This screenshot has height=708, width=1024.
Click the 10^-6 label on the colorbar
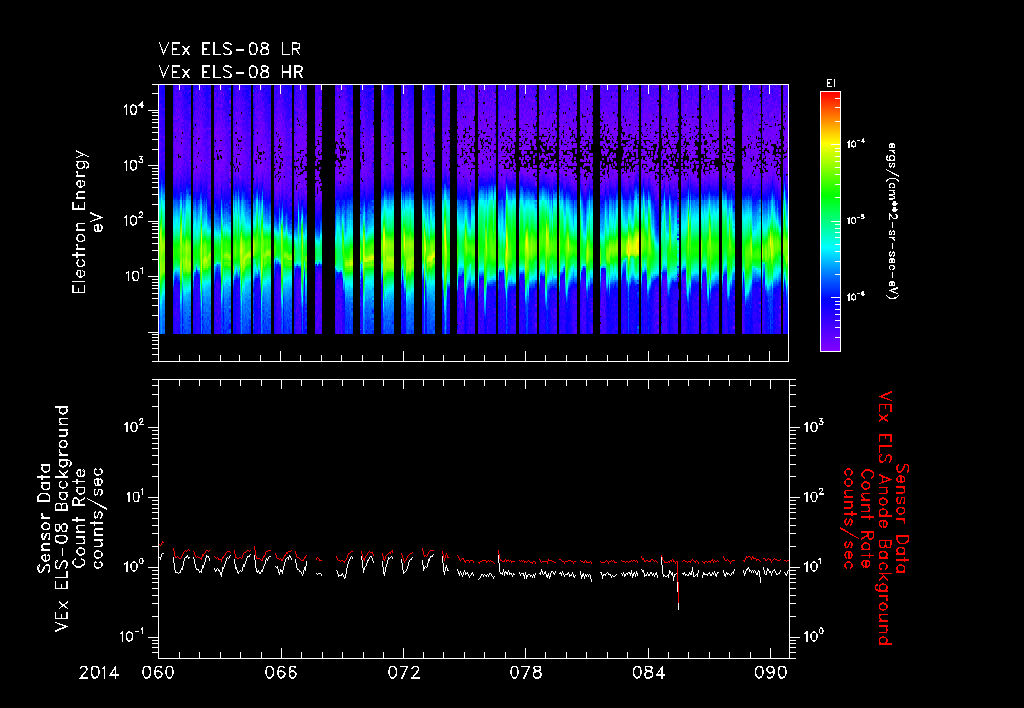coord(856,297)
